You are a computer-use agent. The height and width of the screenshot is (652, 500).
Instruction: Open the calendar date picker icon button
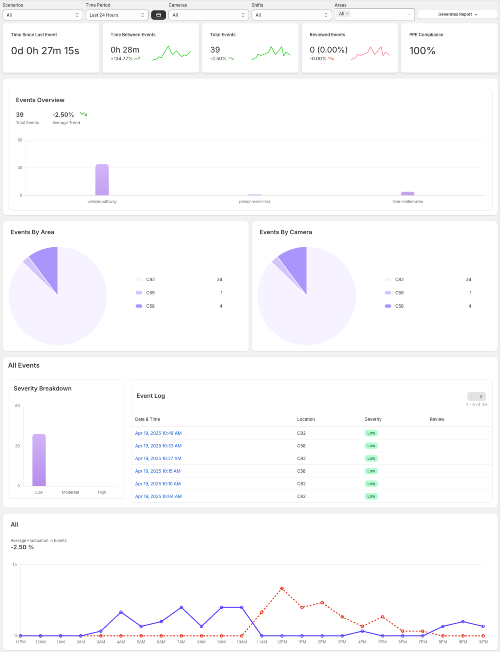coord(158,15)
